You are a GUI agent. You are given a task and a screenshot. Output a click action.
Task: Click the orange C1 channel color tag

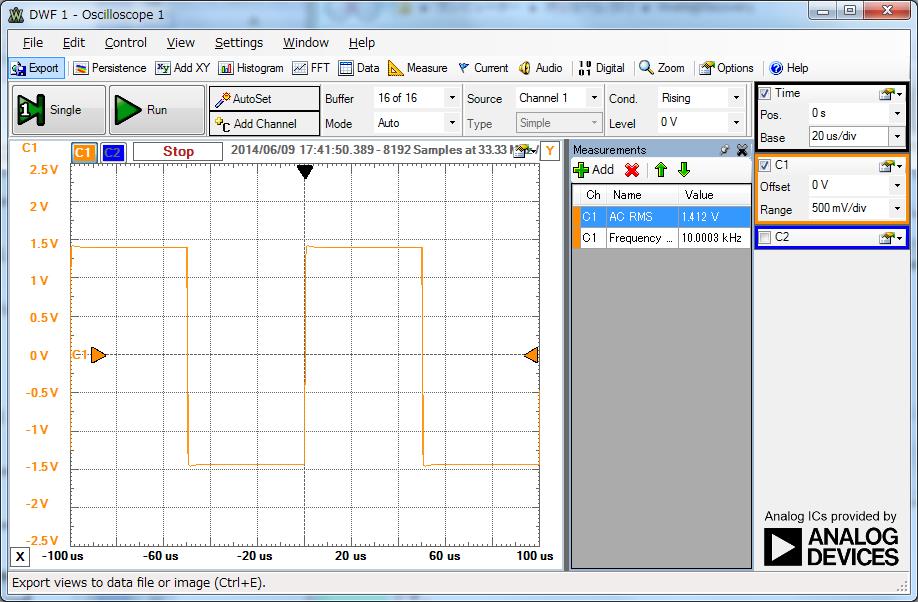coord(84,152)
